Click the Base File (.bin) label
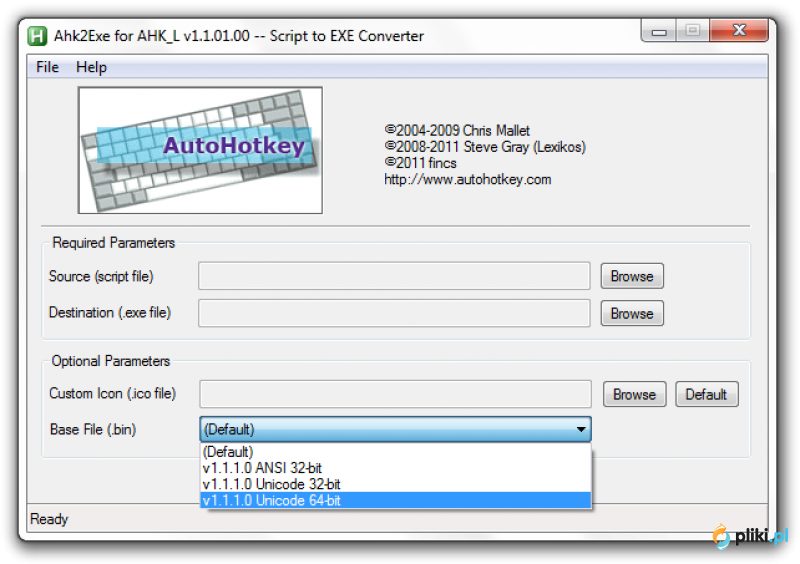Image resolution: width=800 pixels, height=564 pixels. coord(93,430)
